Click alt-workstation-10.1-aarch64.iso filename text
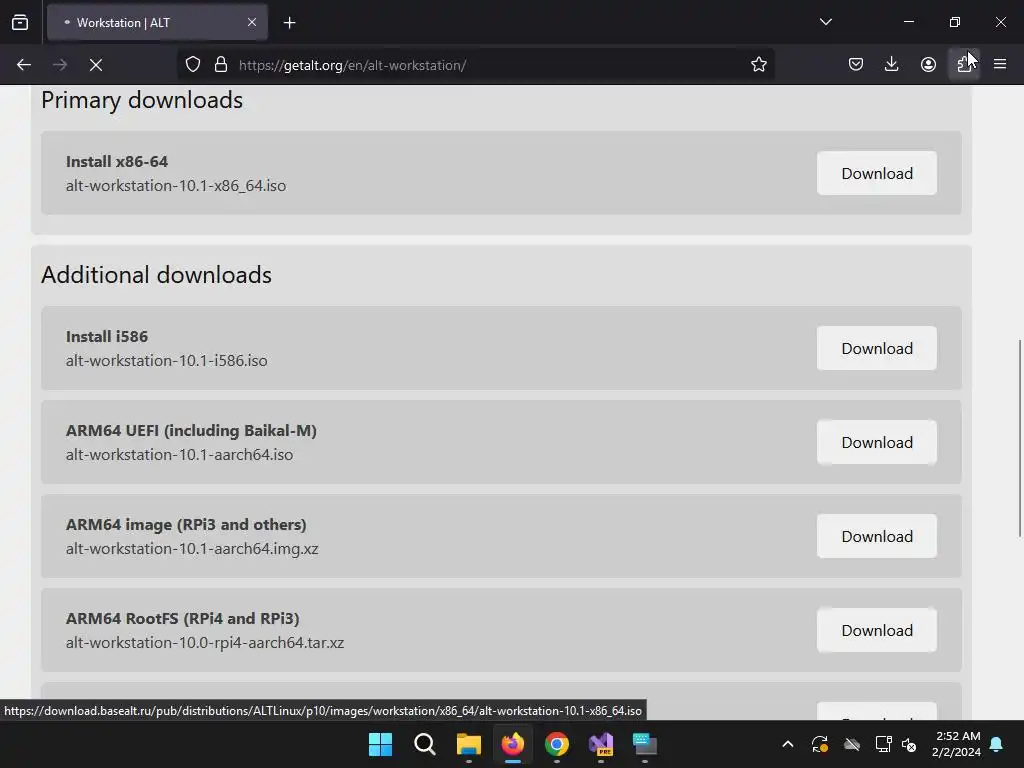The image size is (1024, 768). (x=179, y=455)
